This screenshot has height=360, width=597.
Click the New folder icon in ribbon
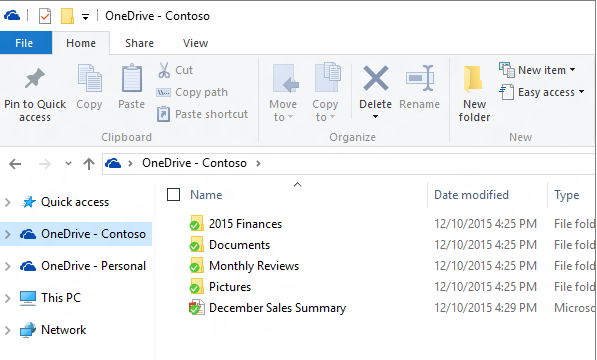[x=473, y=79]
